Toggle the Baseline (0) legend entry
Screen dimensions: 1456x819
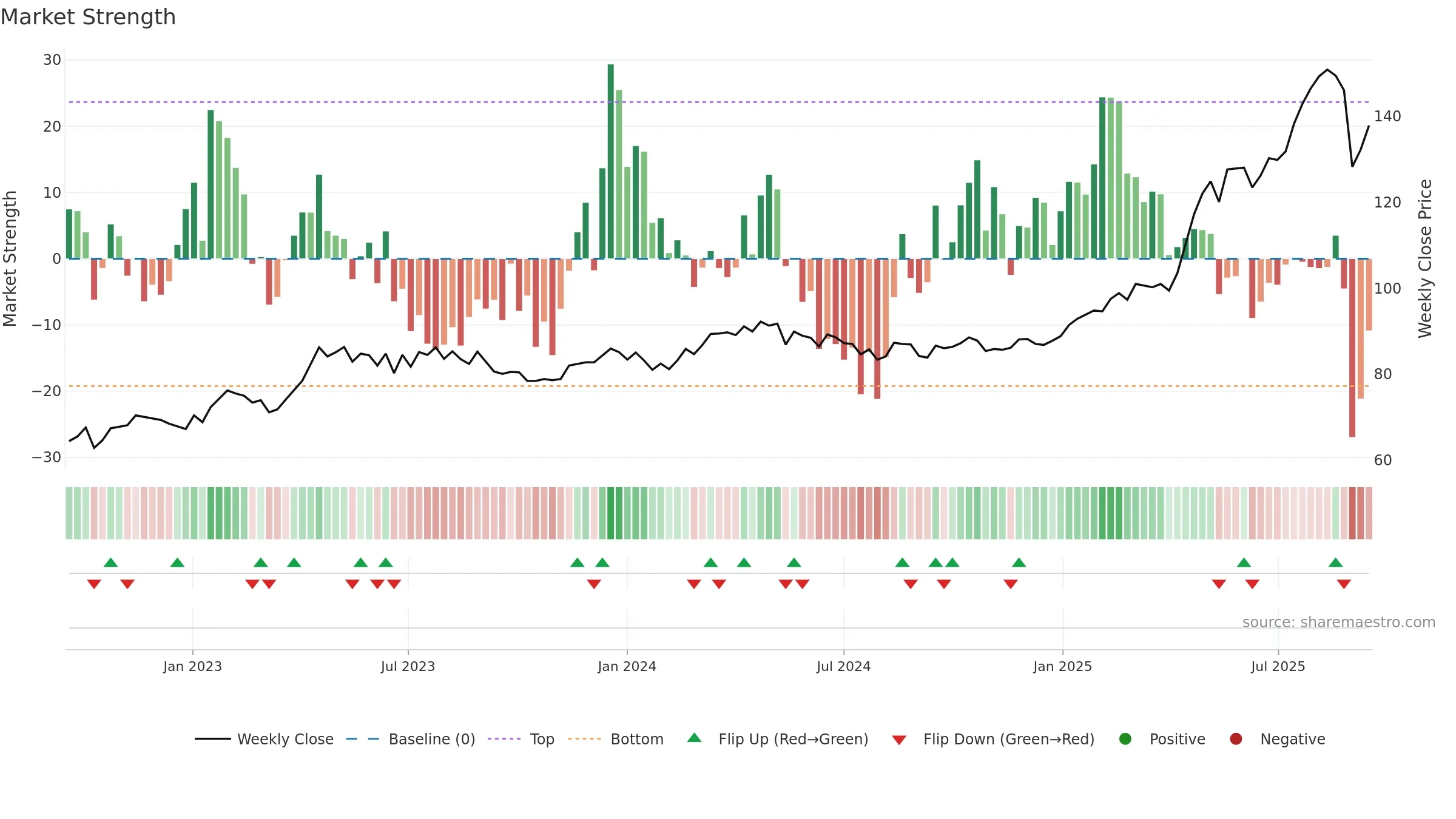click(x=410, y=739)
